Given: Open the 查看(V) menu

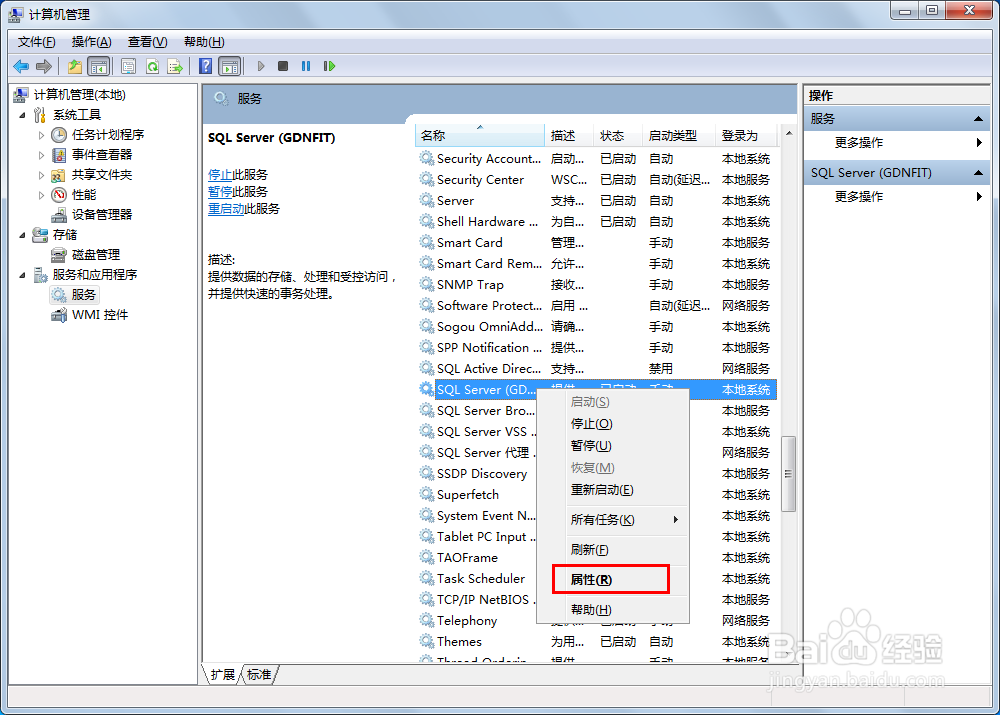Looking at the screenshot, I should [146, 41].
